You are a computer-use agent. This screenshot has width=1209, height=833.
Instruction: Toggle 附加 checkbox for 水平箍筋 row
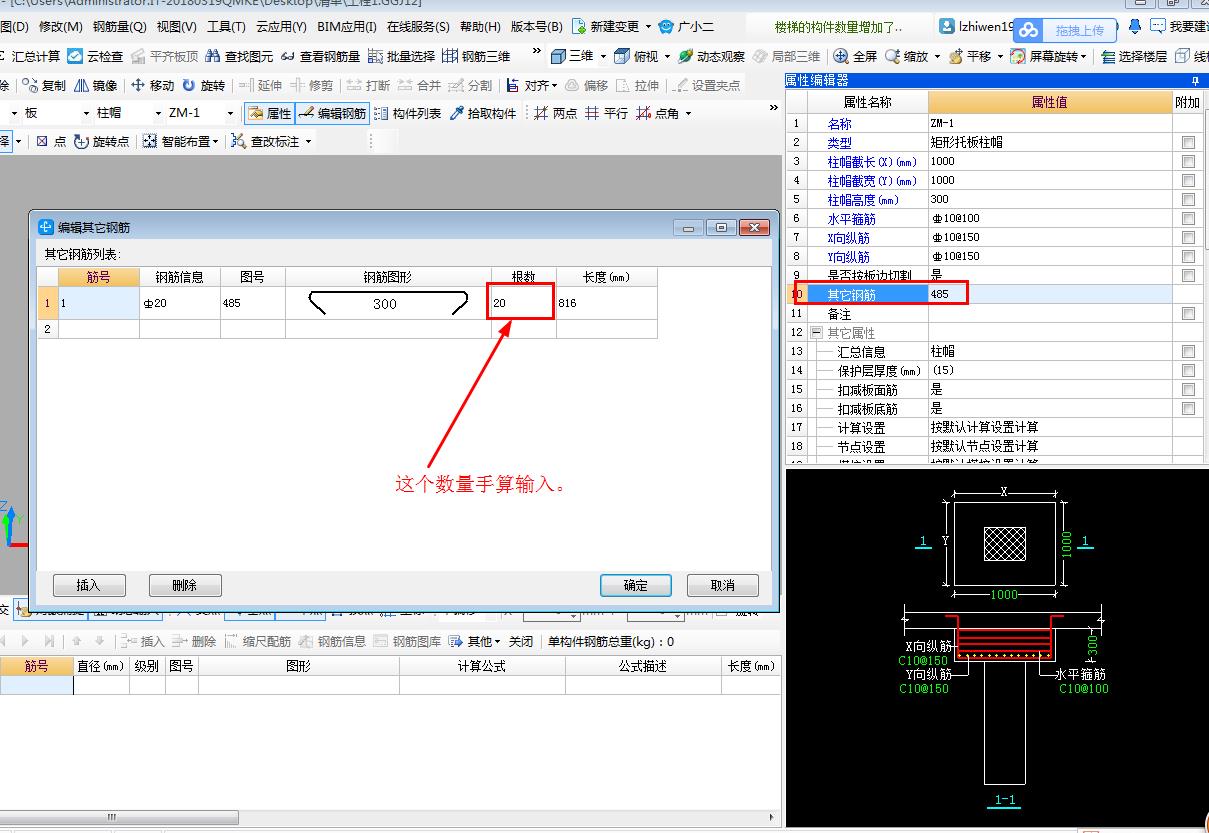[1188, 219]
